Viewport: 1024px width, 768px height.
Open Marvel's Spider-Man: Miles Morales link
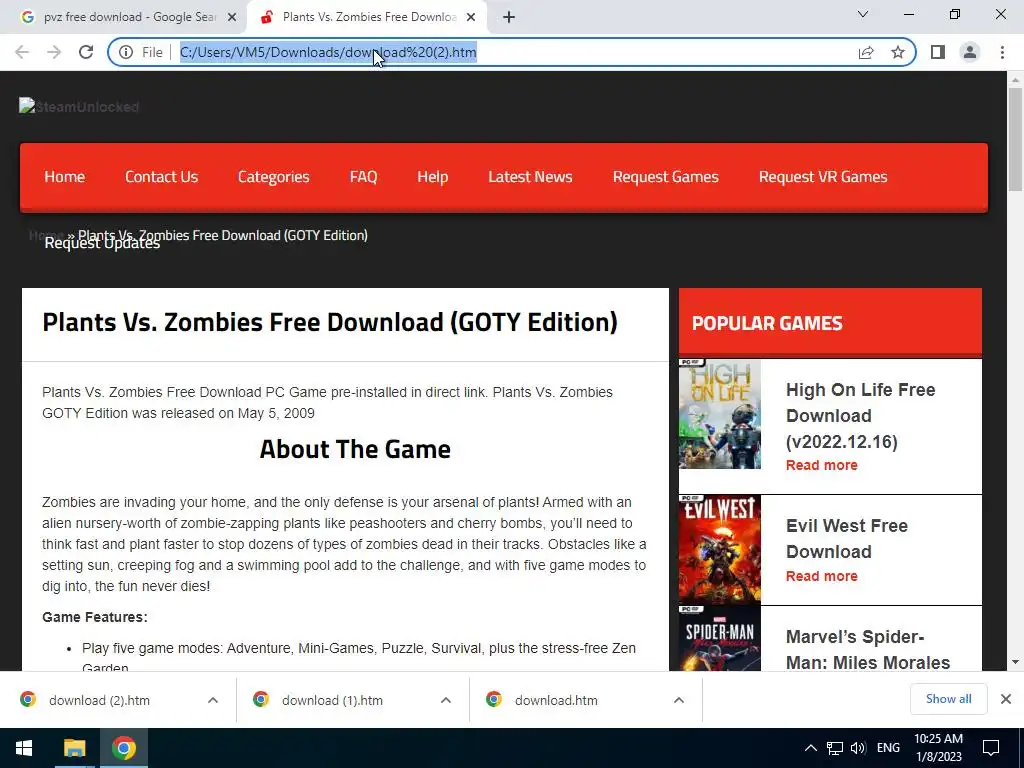click(x=868, y=650)
